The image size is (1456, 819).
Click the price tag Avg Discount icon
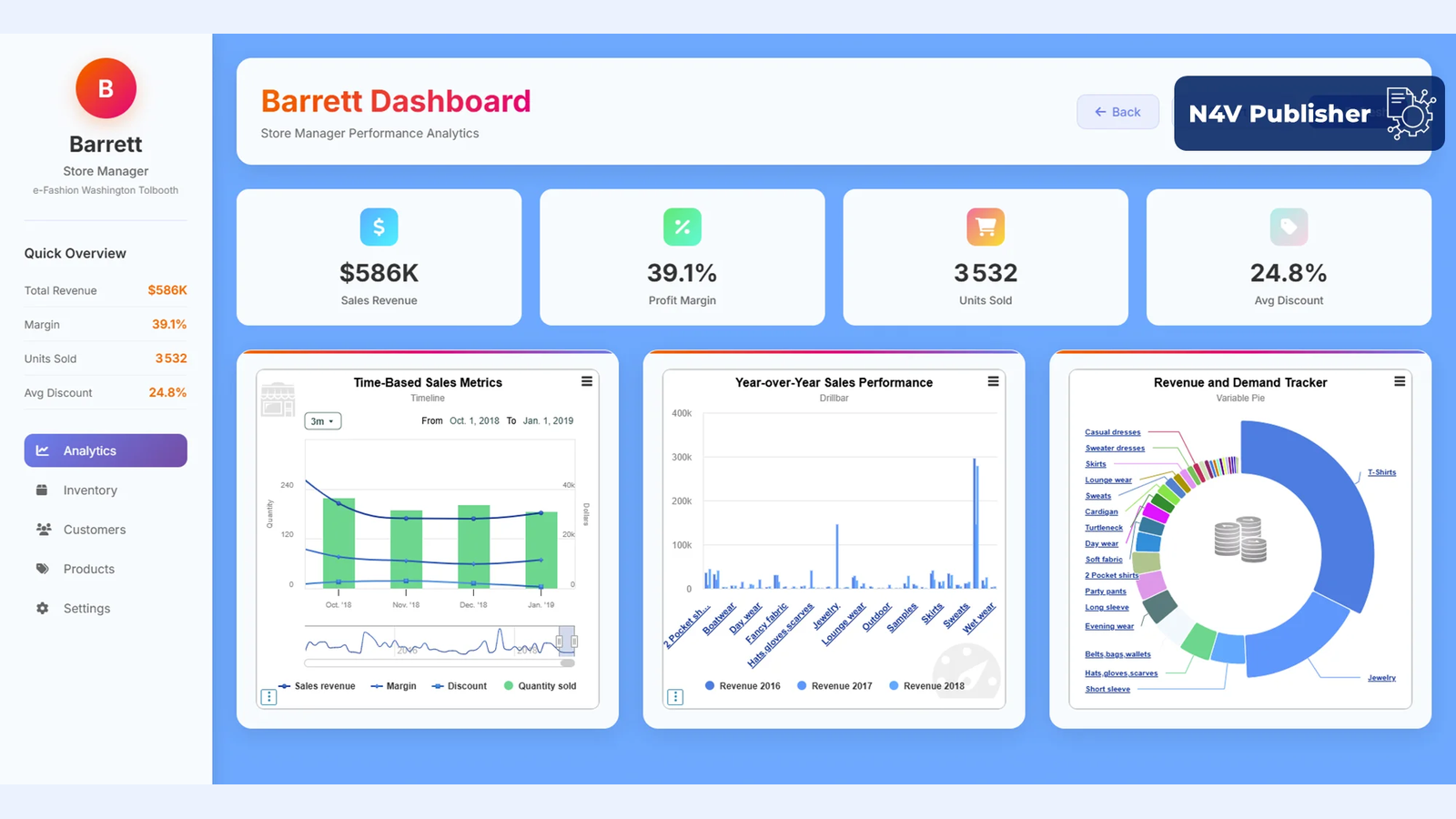[1289, 227]
